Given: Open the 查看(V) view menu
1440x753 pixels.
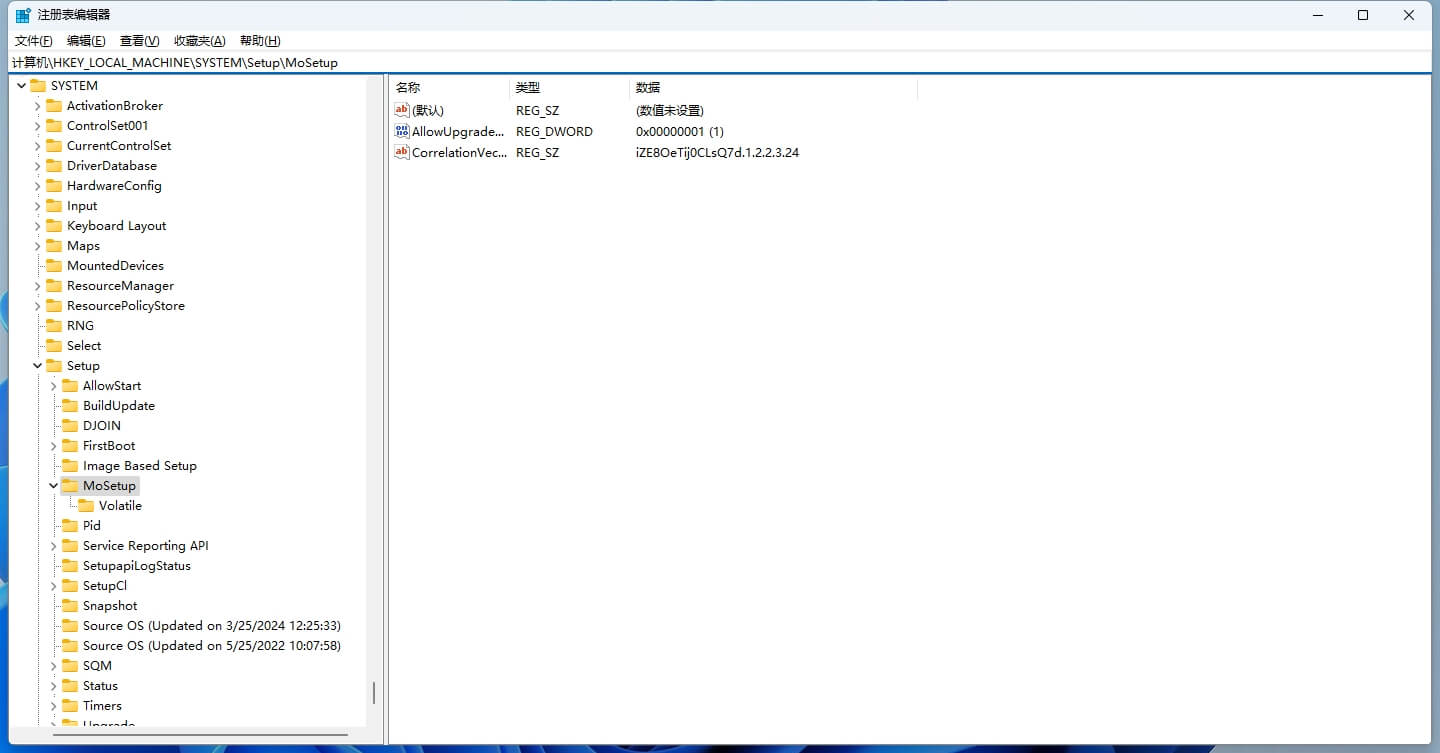Looking at the screenshot, I should click(x=139, y=41).
